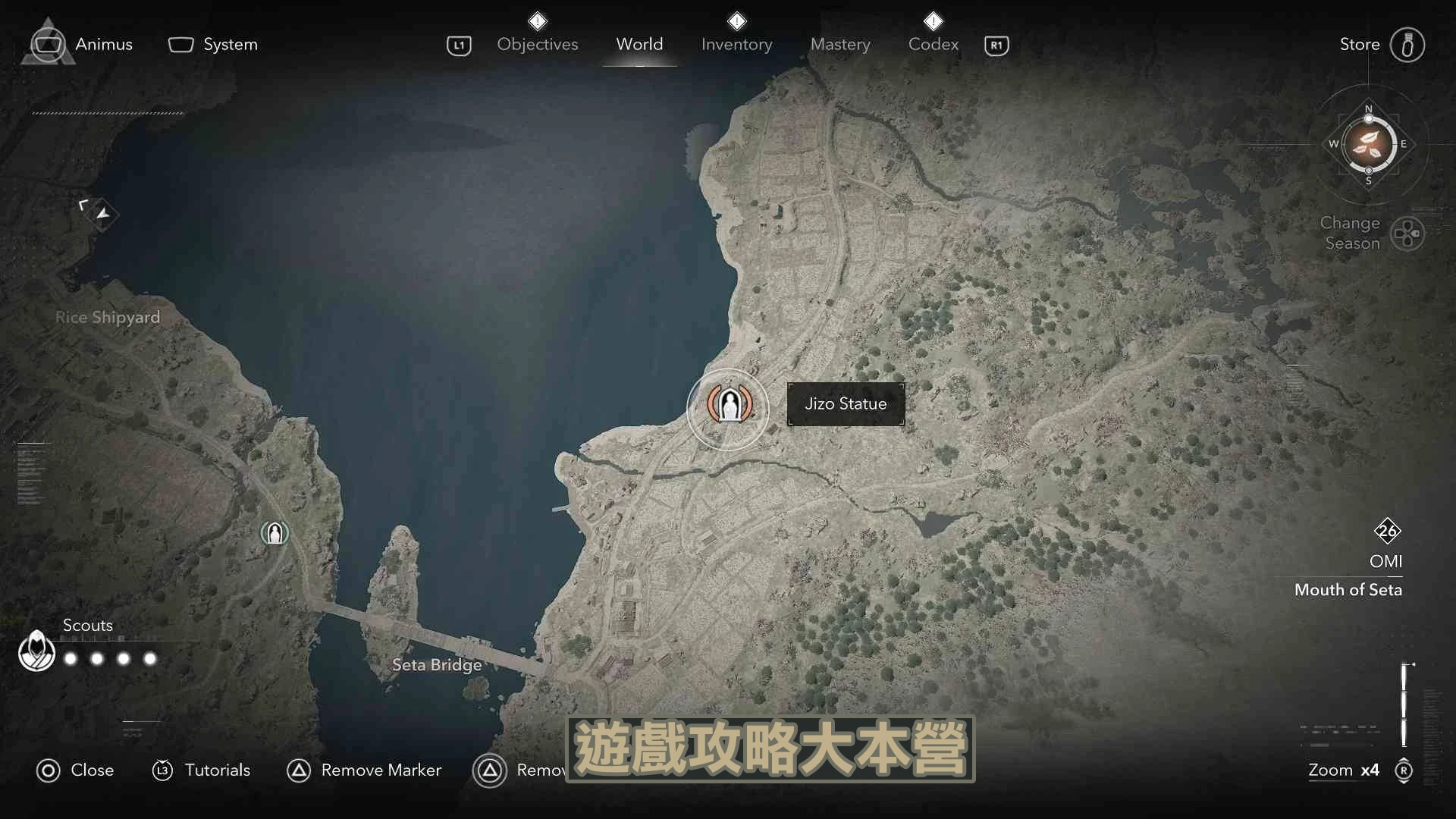This screenshot has height=819, width=1456.
Task: Click the L3 Tutorials icon
Action: 162,770
